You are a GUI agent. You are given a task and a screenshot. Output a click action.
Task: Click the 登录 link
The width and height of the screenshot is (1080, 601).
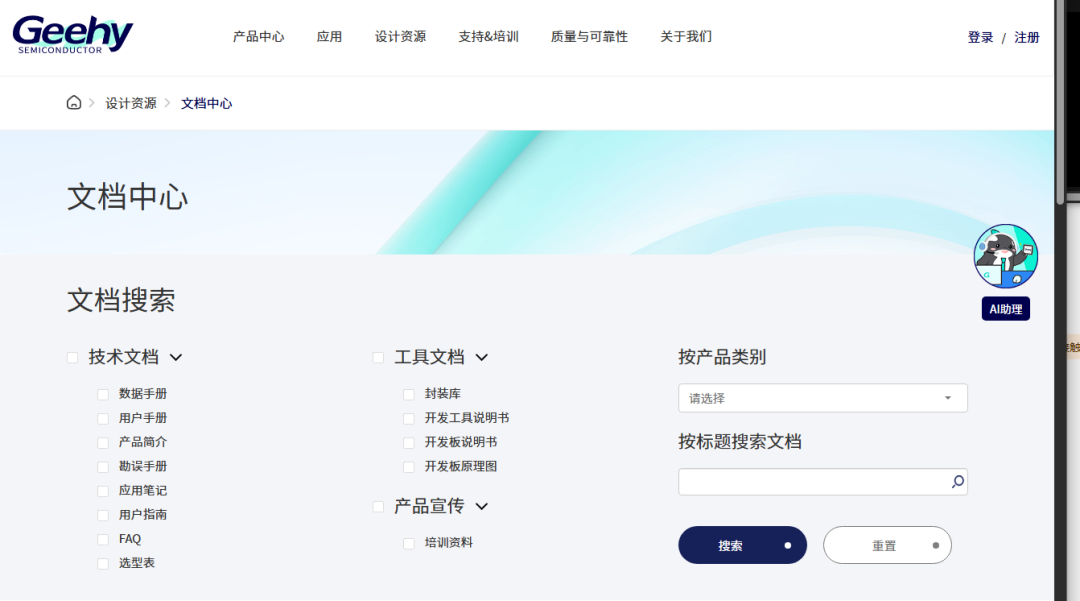[x=980, y=38]
